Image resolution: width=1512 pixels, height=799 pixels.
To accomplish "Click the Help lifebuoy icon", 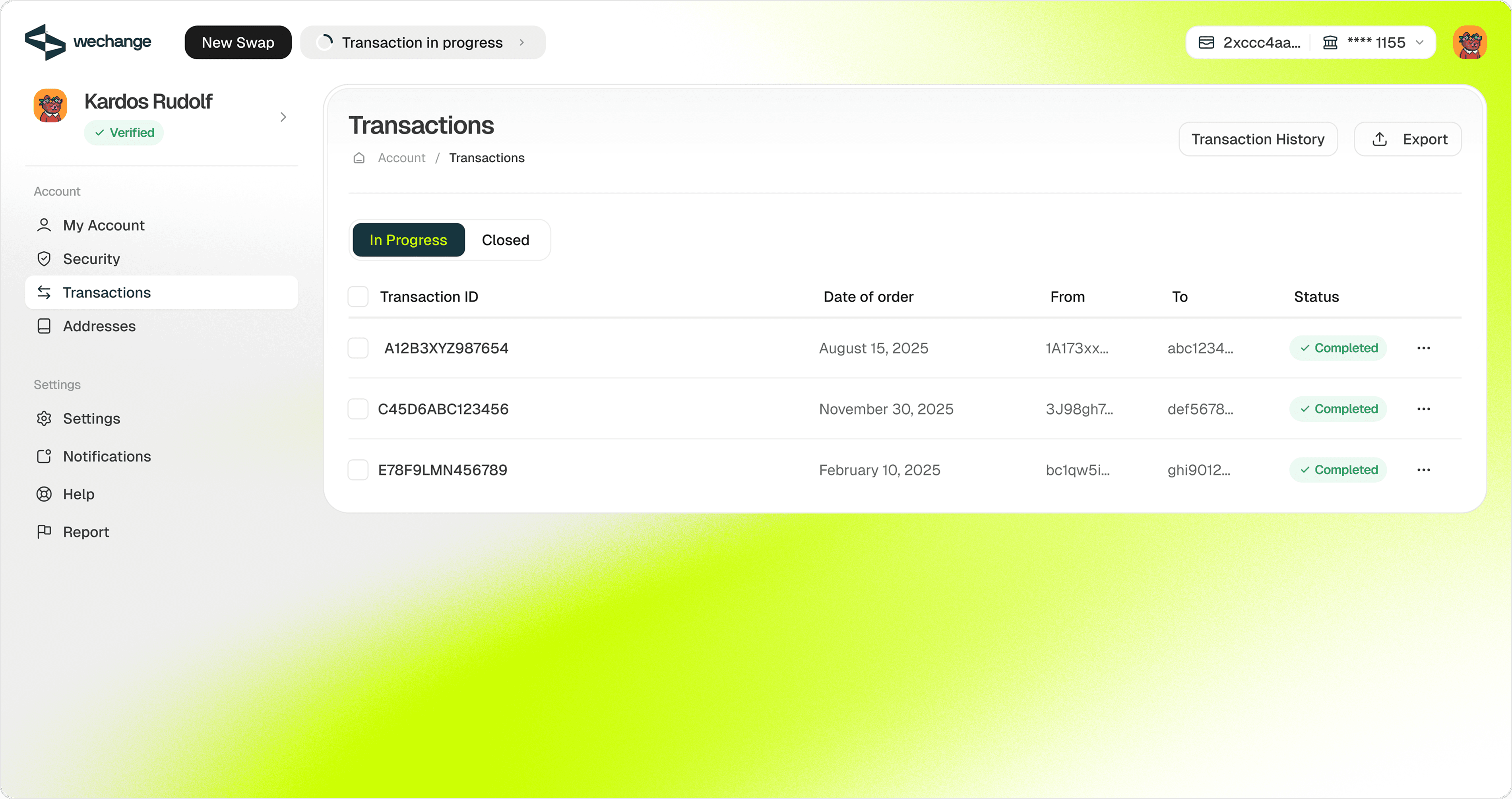I will tap(44, 495).
